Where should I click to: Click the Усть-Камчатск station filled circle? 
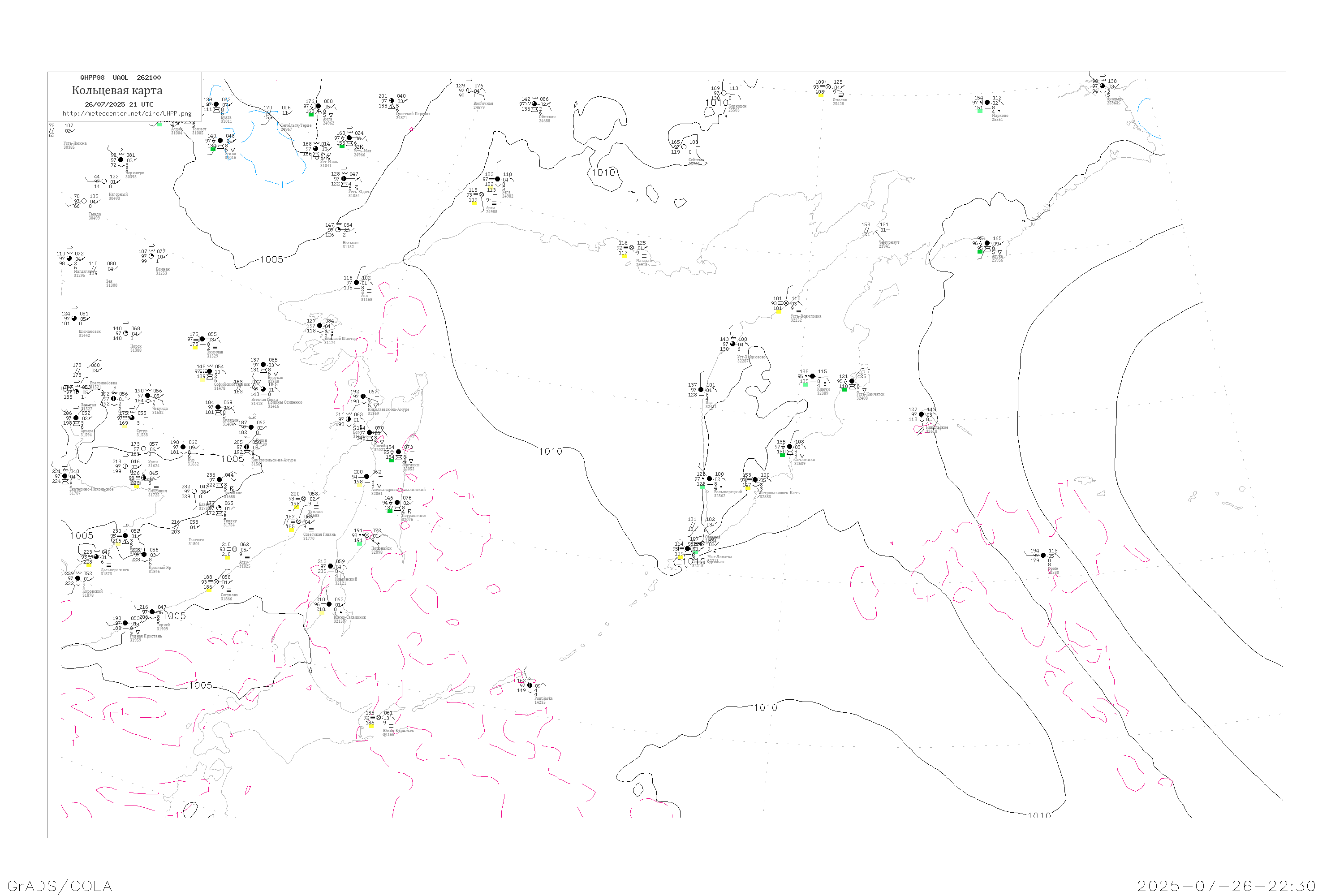[852, 381]
